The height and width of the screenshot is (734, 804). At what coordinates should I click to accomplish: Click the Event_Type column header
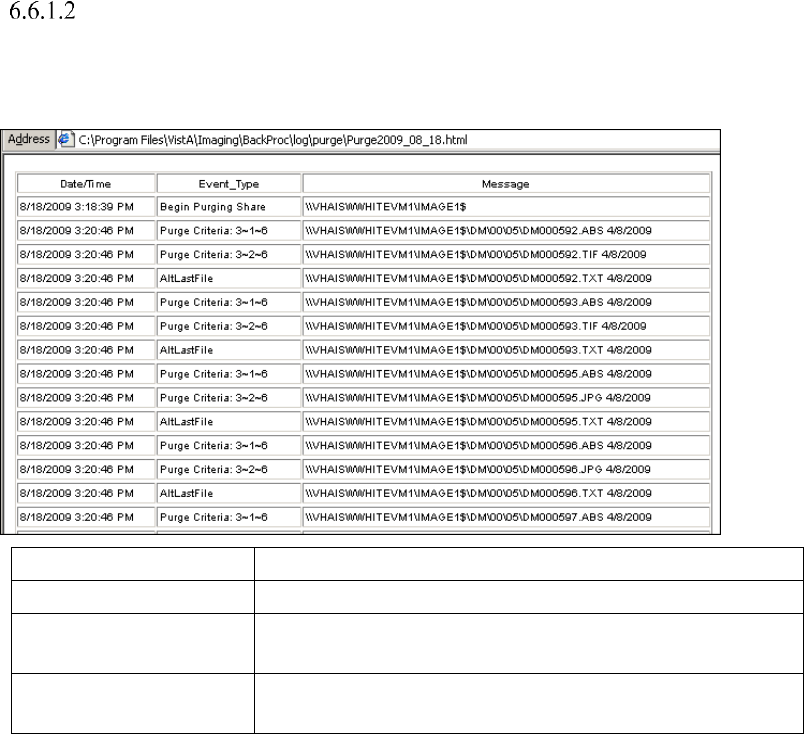229,184
